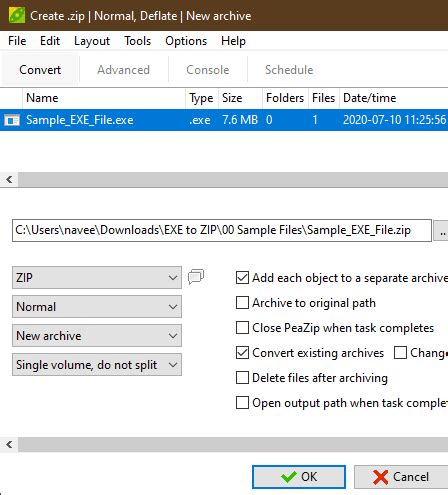Click the red X Cancel button
This screenshot has width=448, height=495.
click(x=401, y=477)
